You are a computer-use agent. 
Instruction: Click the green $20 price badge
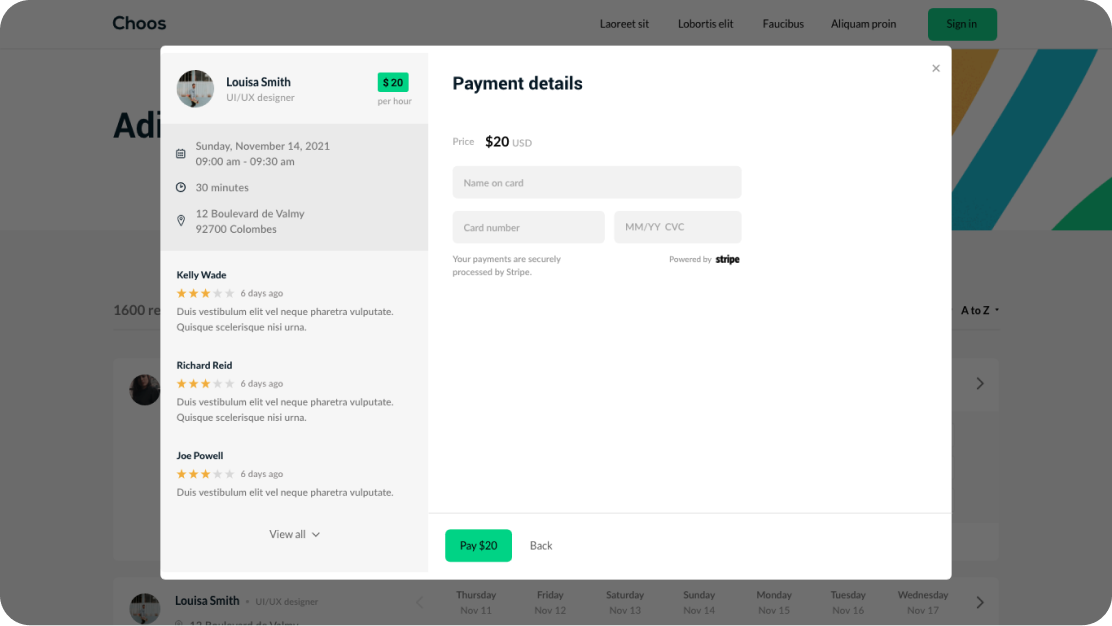point(393,83)
